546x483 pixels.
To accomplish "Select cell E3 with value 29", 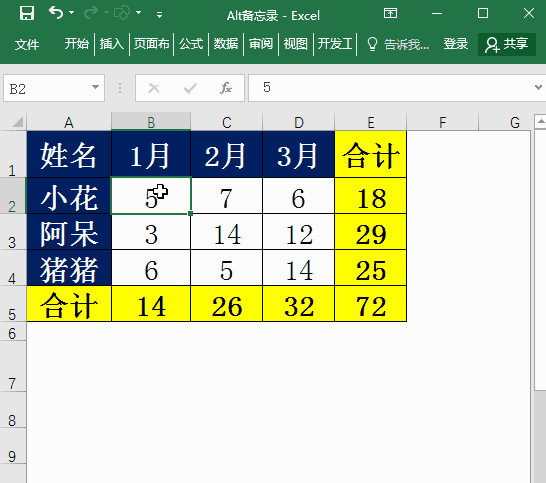I will (x=370, y=232).
